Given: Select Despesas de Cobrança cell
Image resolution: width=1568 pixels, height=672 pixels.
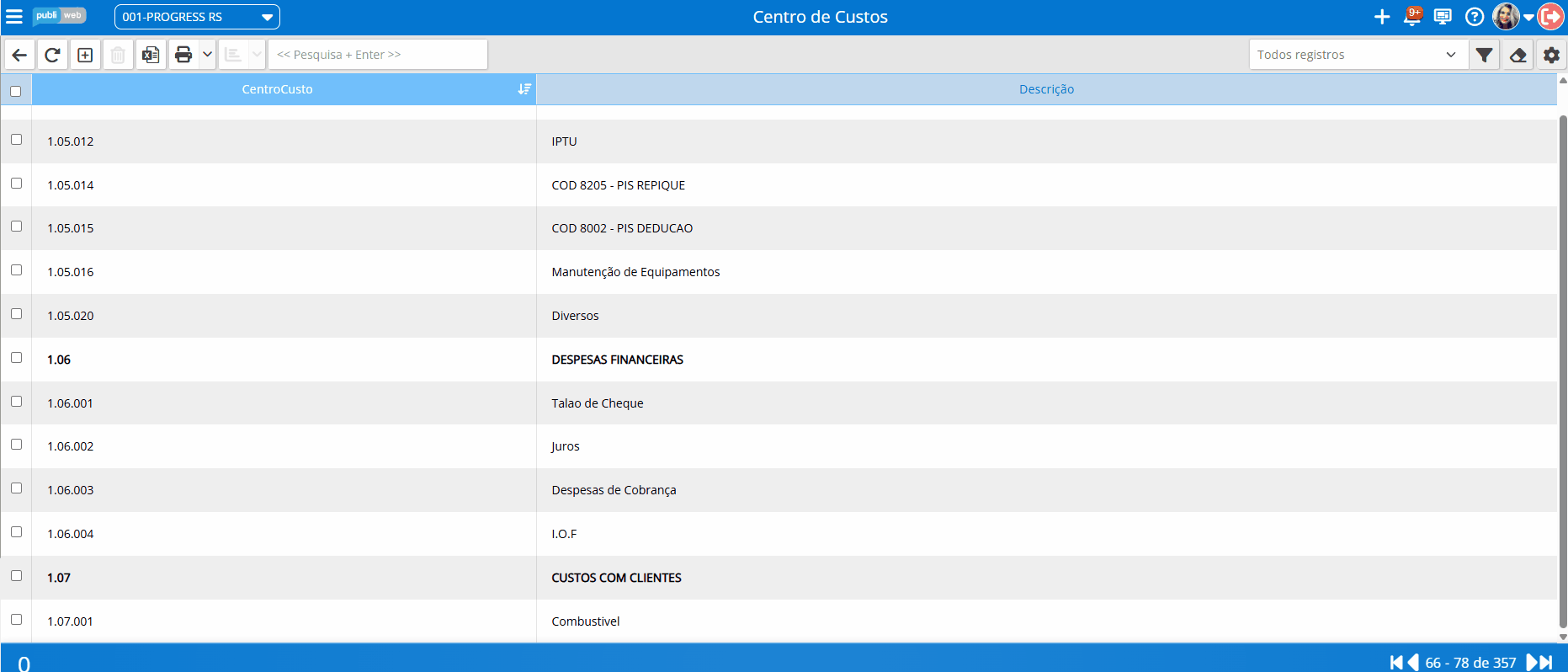Looking at the screenshot, I should tap(1046, 490).
